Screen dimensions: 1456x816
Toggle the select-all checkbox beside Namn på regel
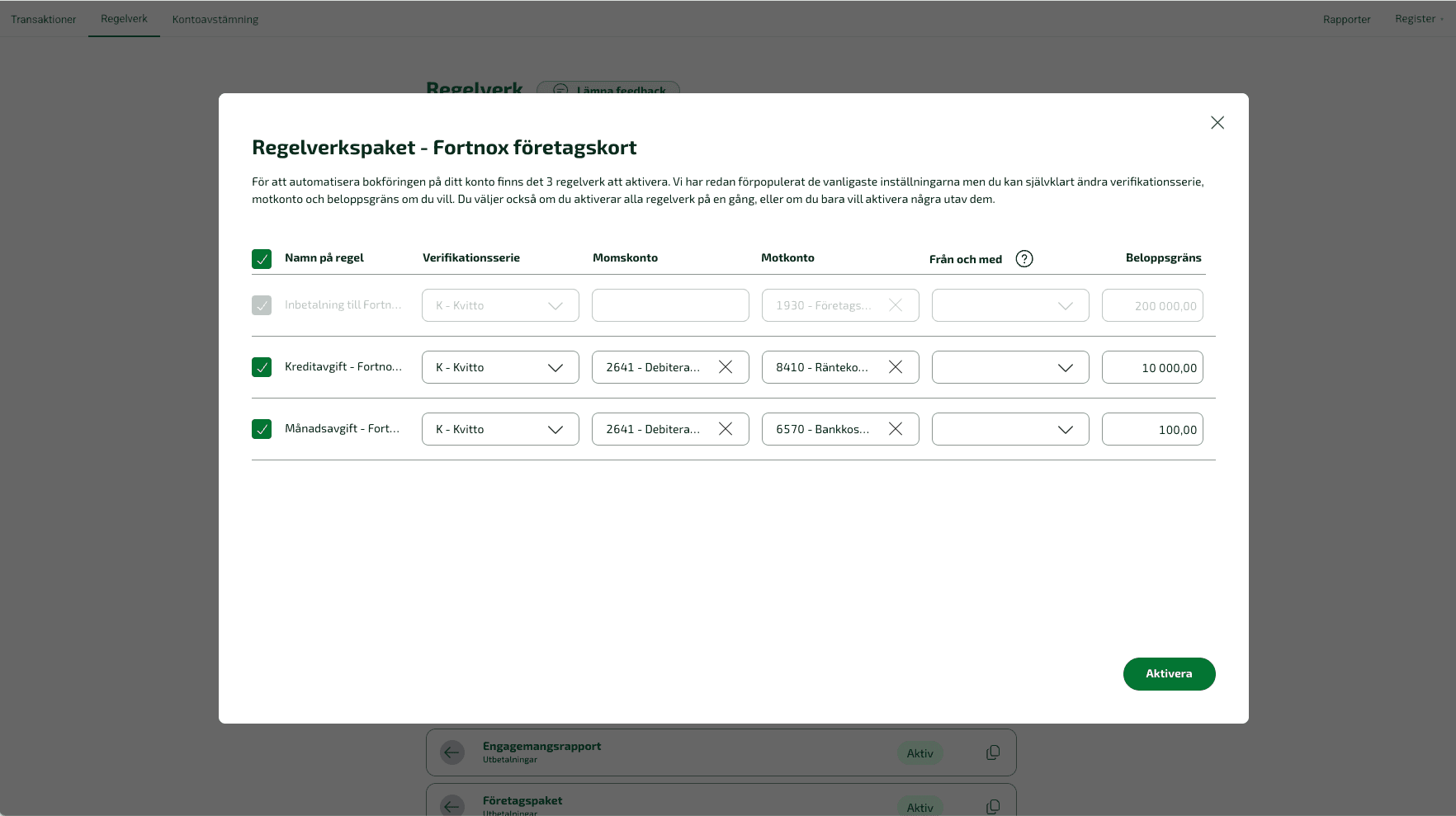[262, 258]
